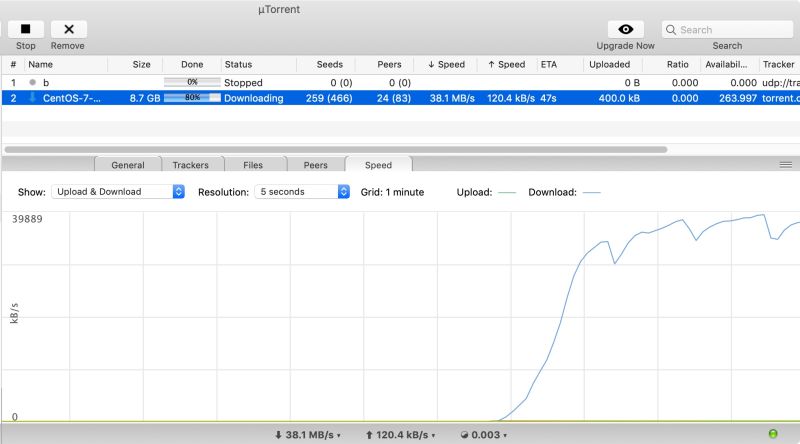The width and height of the screenshot is (800, 444).
Task: Sort by the Tracker column header
Action: point(779,64)
